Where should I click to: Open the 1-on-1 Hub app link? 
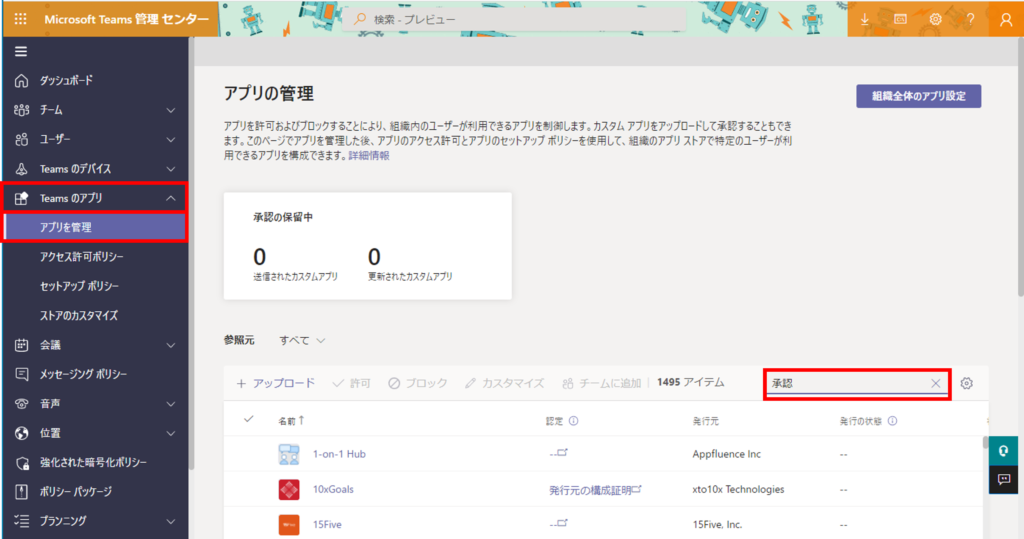(x=339, y=454)
